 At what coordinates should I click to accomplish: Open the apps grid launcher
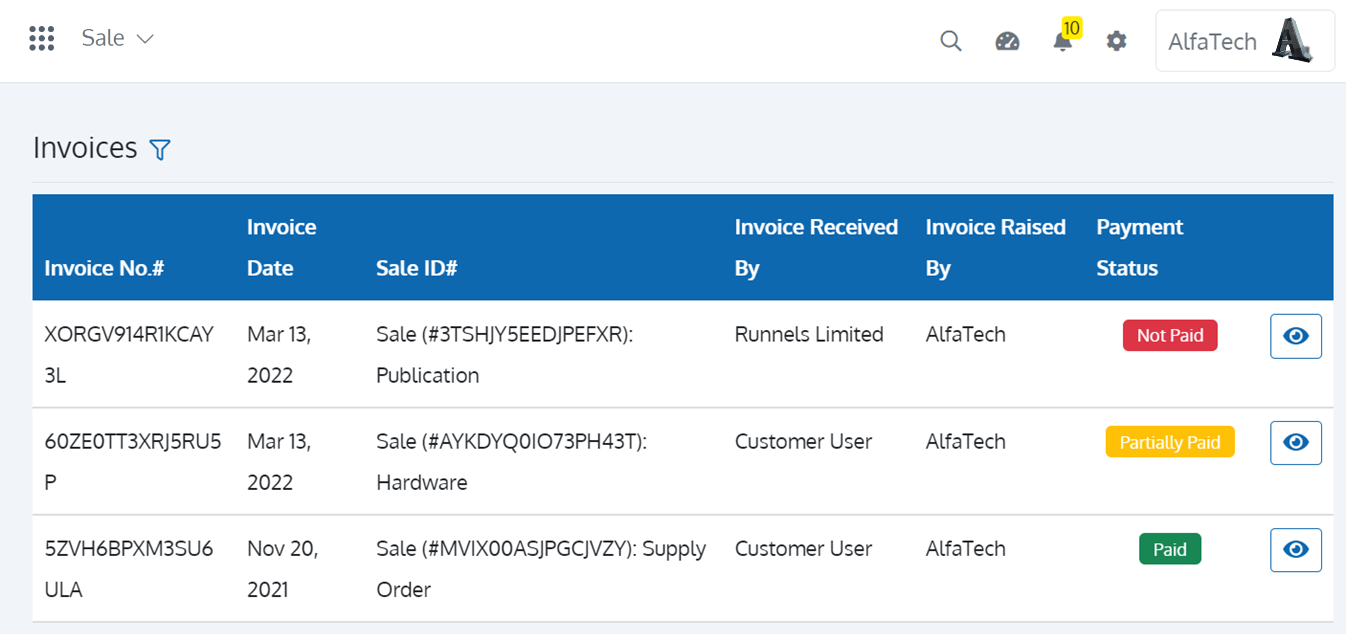click(41, 39)
